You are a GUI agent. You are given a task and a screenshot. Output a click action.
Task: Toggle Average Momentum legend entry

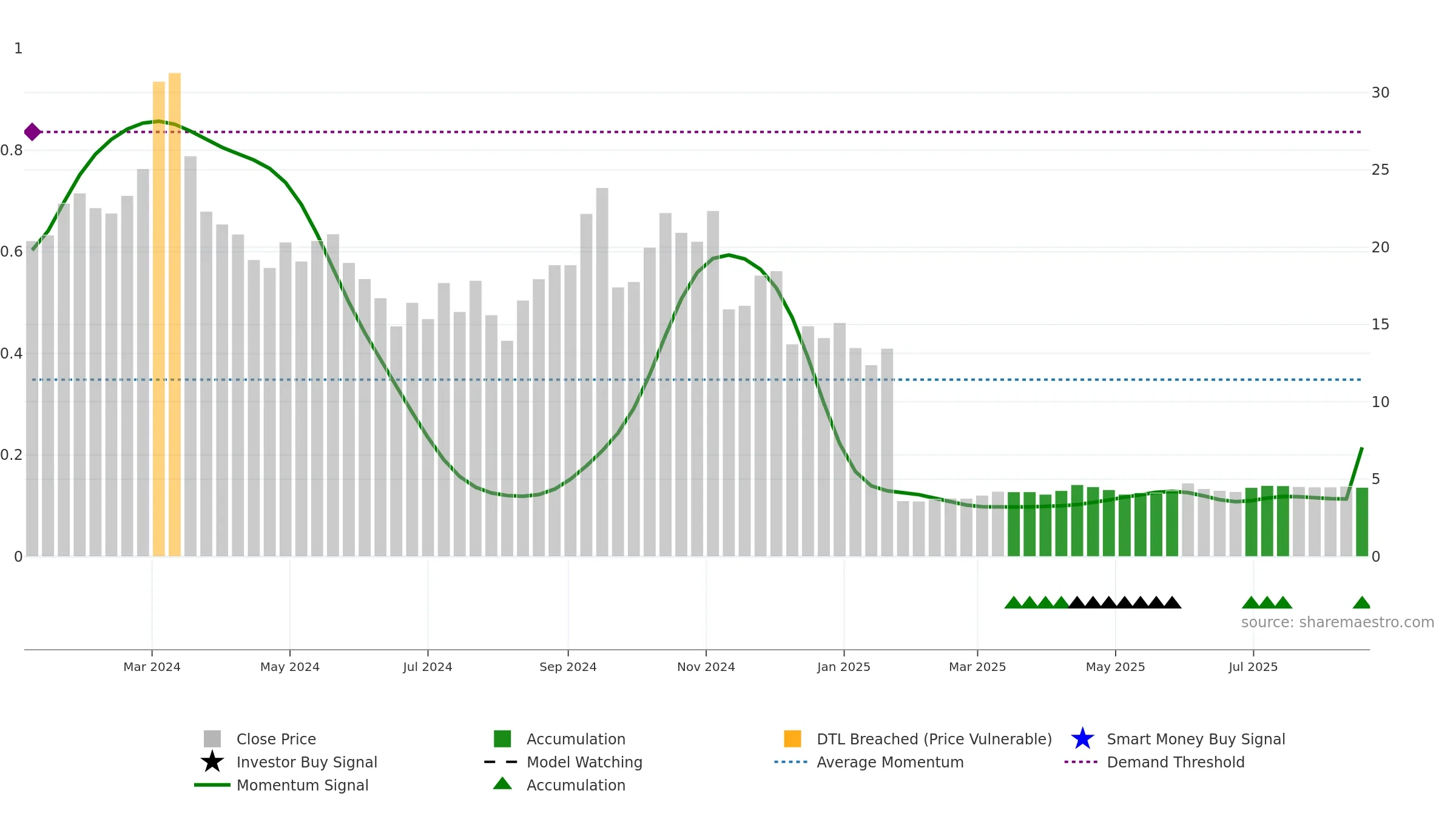[x=890, y=762]
